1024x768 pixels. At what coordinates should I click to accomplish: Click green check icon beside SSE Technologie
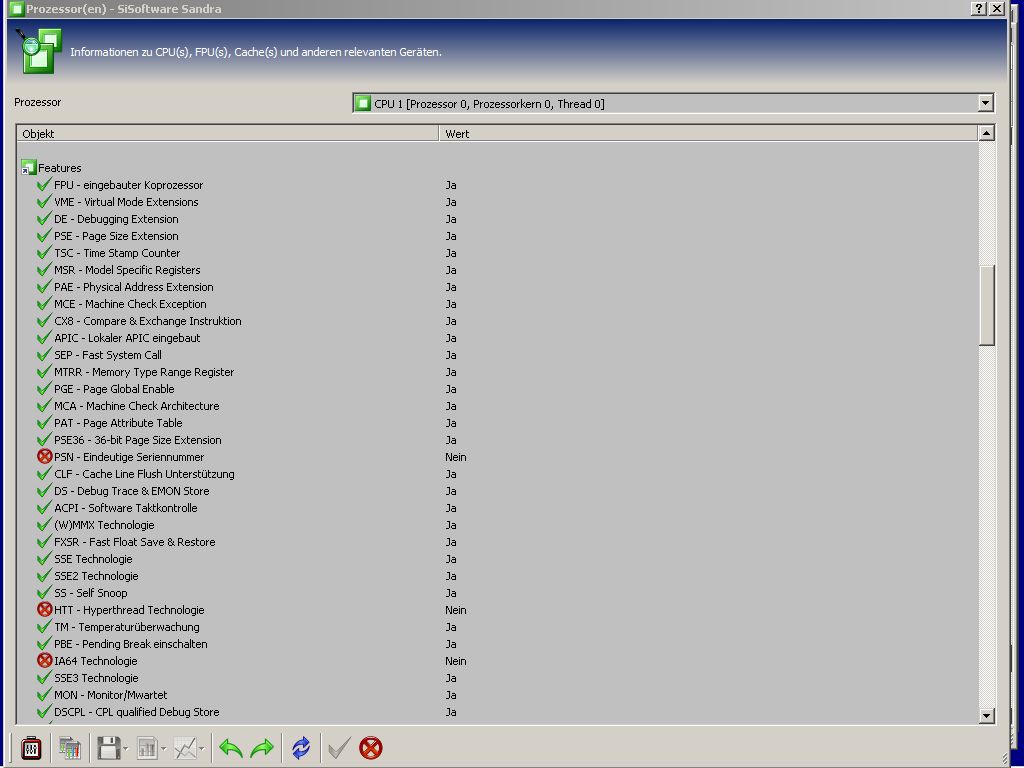(x=44, y=558)
